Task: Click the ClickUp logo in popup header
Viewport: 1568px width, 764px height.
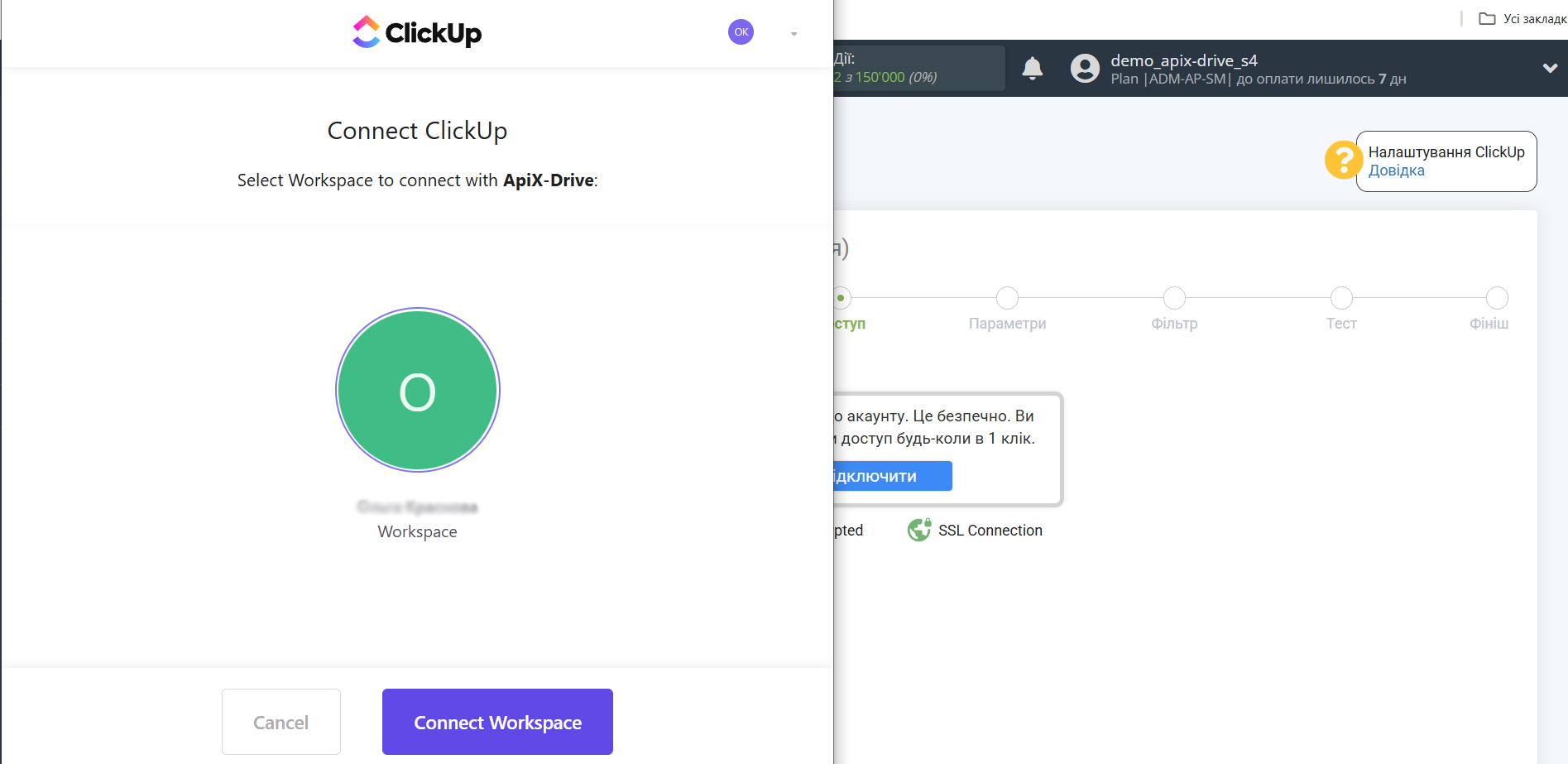Action: point(417,32)
